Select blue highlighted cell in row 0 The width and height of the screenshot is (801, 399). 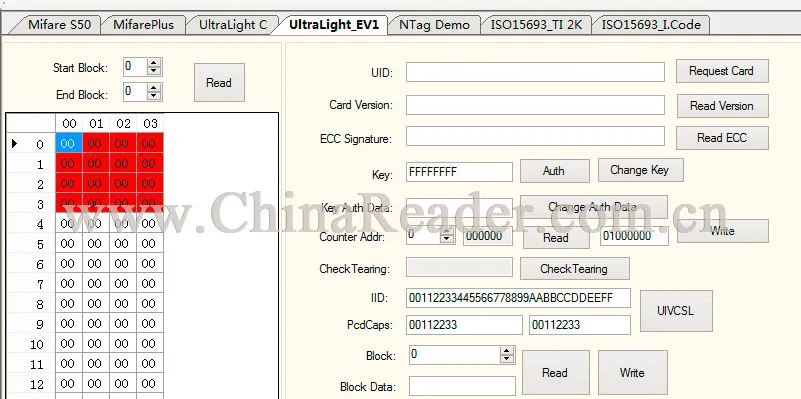click(x=68, y=144)
